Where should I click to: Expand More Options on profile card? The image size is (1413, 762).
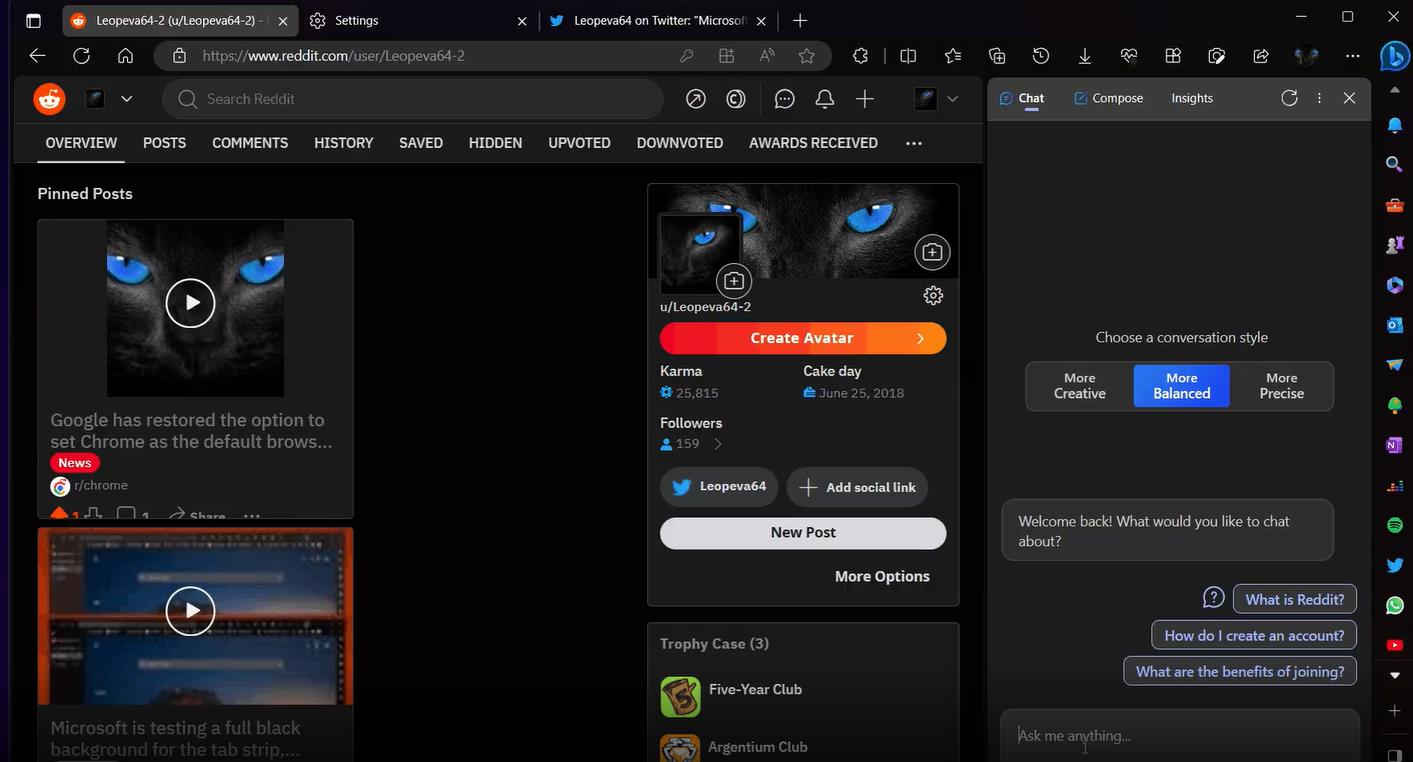(882, 576)
